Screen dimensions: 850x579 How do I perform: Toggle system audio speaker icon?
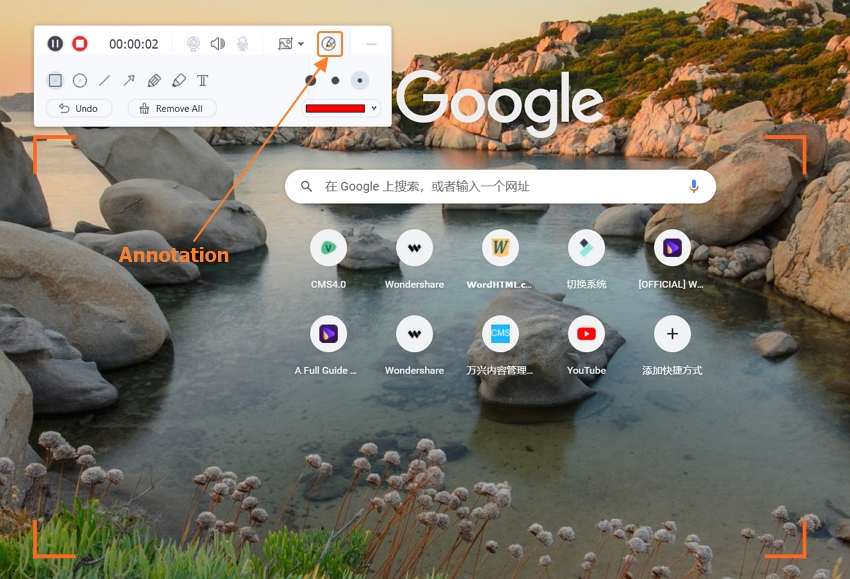click(217, 43)
